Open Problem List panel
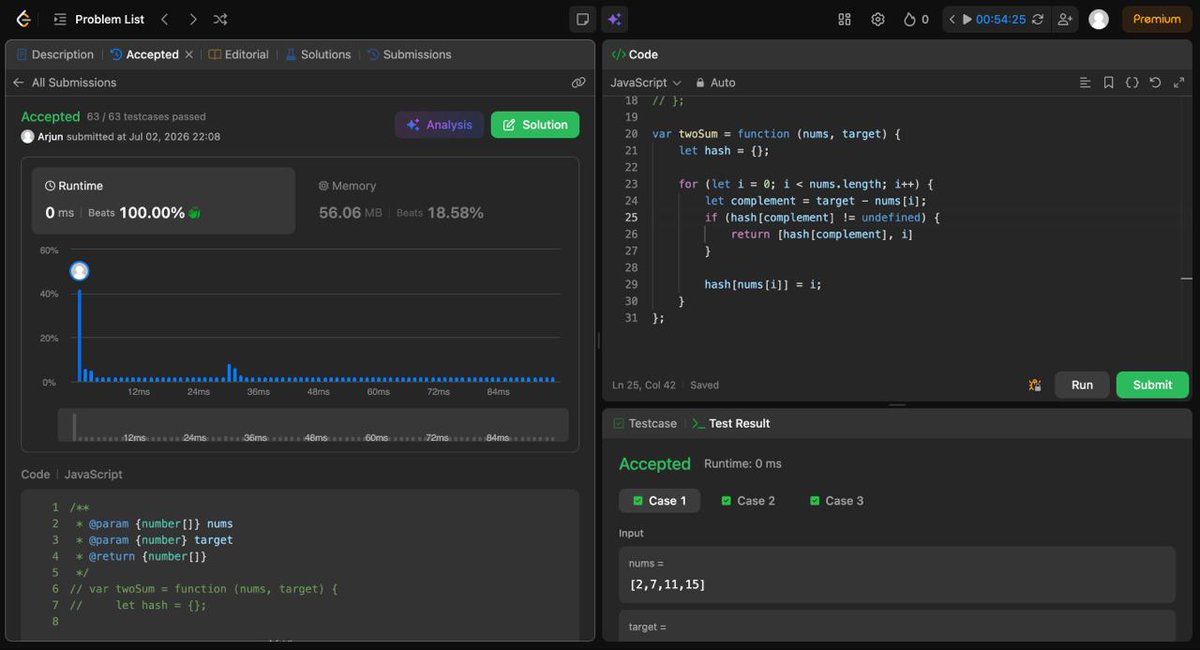Screen dimensions: 1200x650 pos(99,19)
